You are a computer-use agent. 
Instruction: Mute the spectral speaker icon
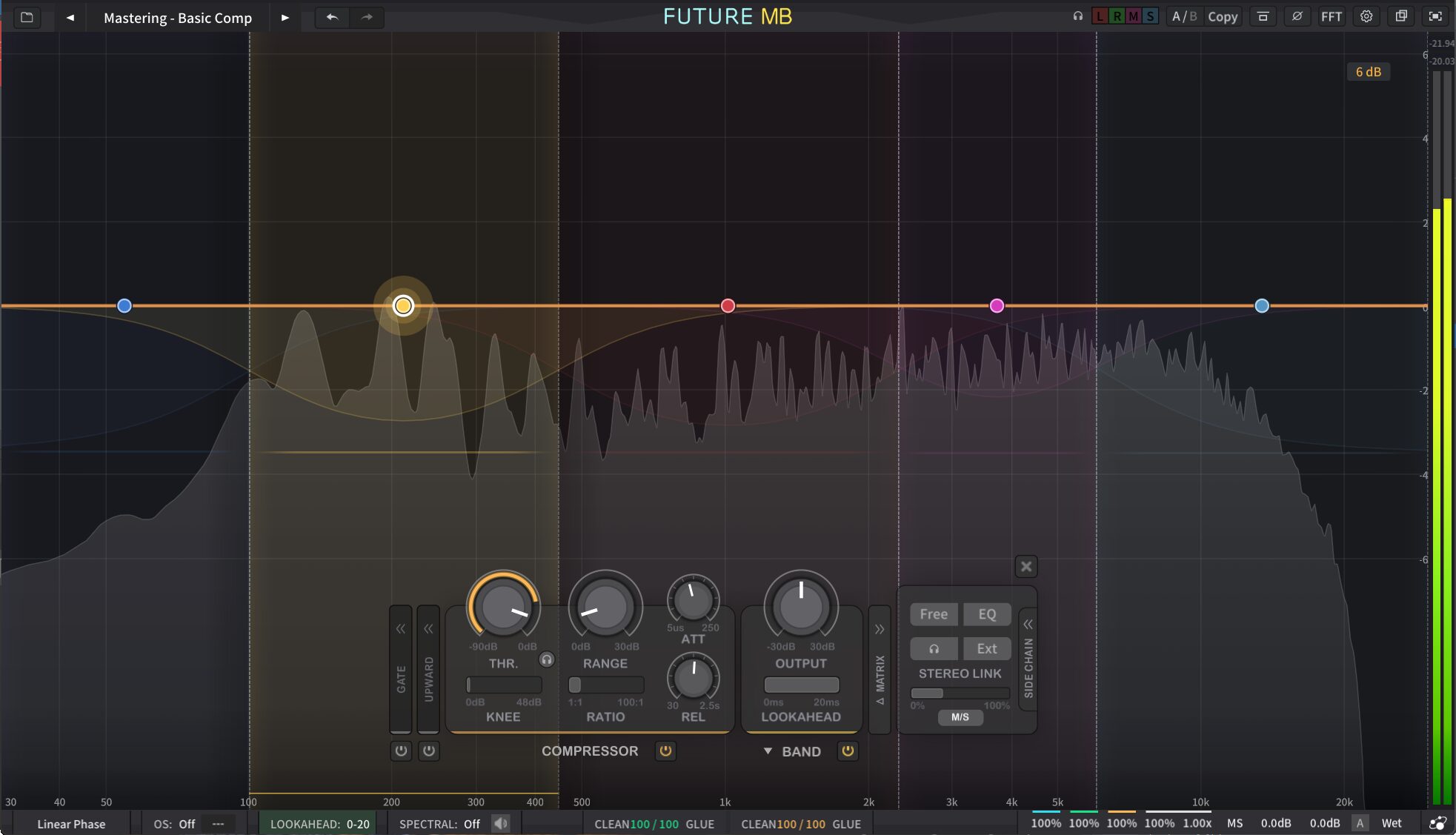pyautogui.click(x=501, y=823)
